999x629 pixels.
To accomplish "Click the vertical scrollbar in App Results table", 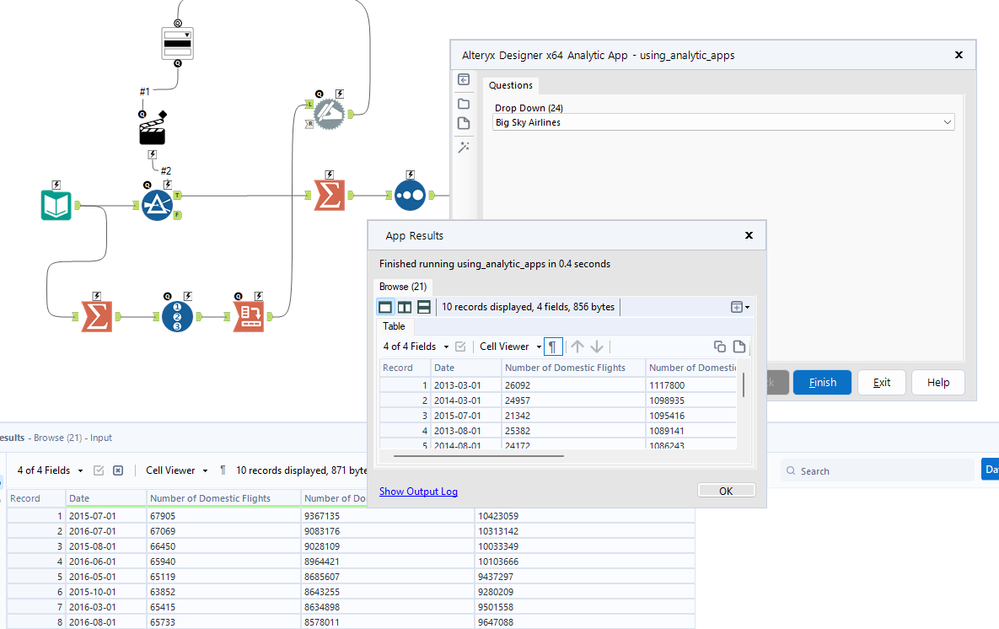I will (x=744, y=384).
